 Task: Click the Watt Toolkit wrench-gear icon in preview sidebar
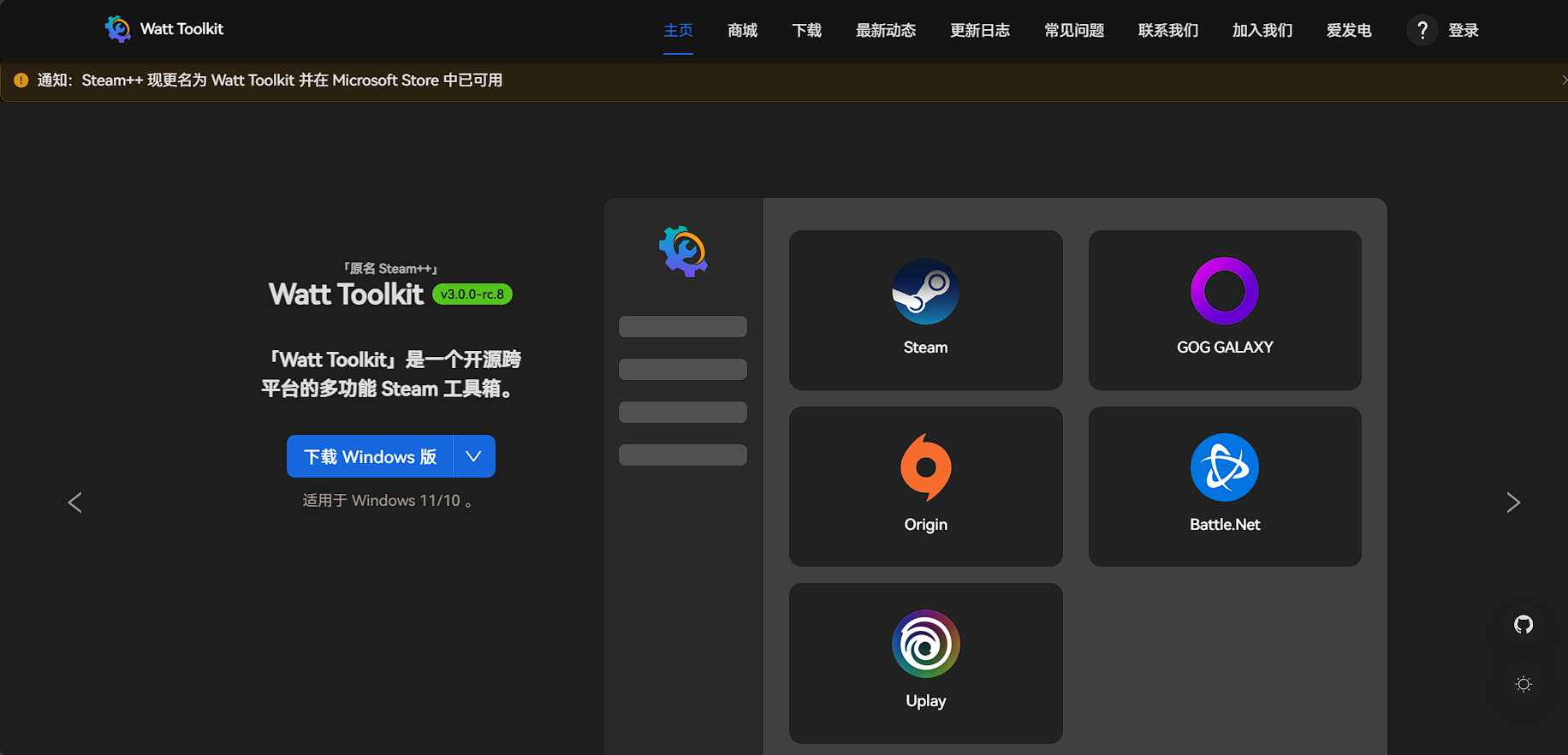pos(683,252)
